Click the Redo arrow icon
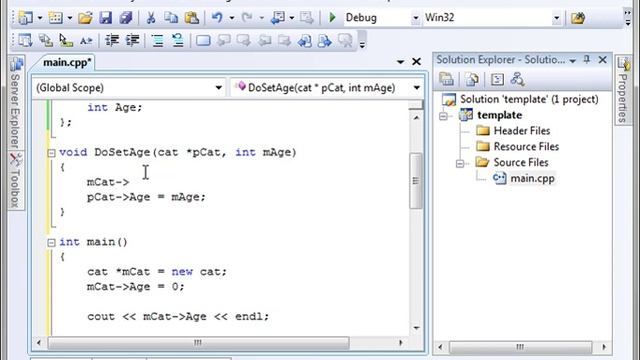Image resolution: width=640 pixels, height=360 pixels. point(247,18)
